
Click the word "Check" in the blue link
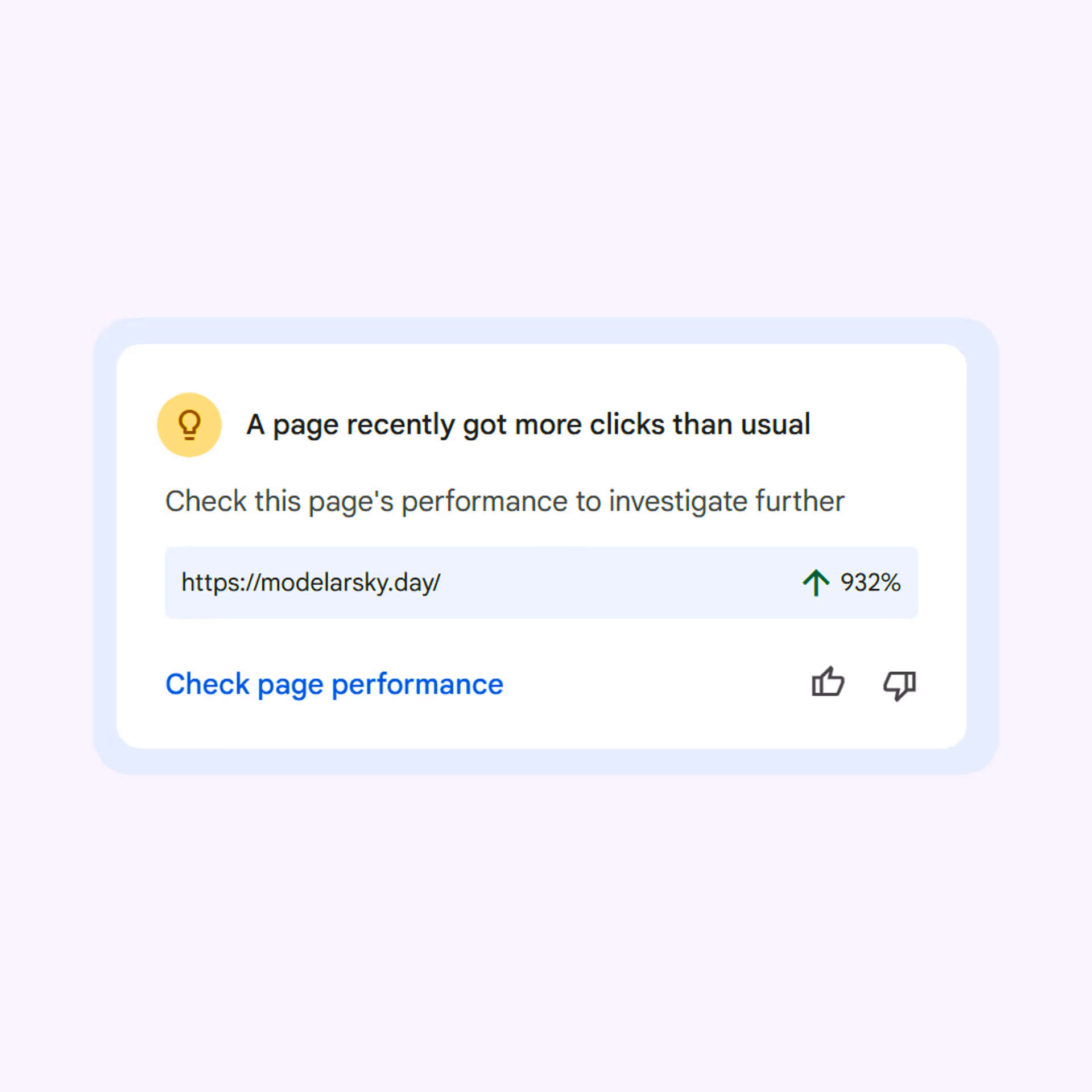coord(207,684)
